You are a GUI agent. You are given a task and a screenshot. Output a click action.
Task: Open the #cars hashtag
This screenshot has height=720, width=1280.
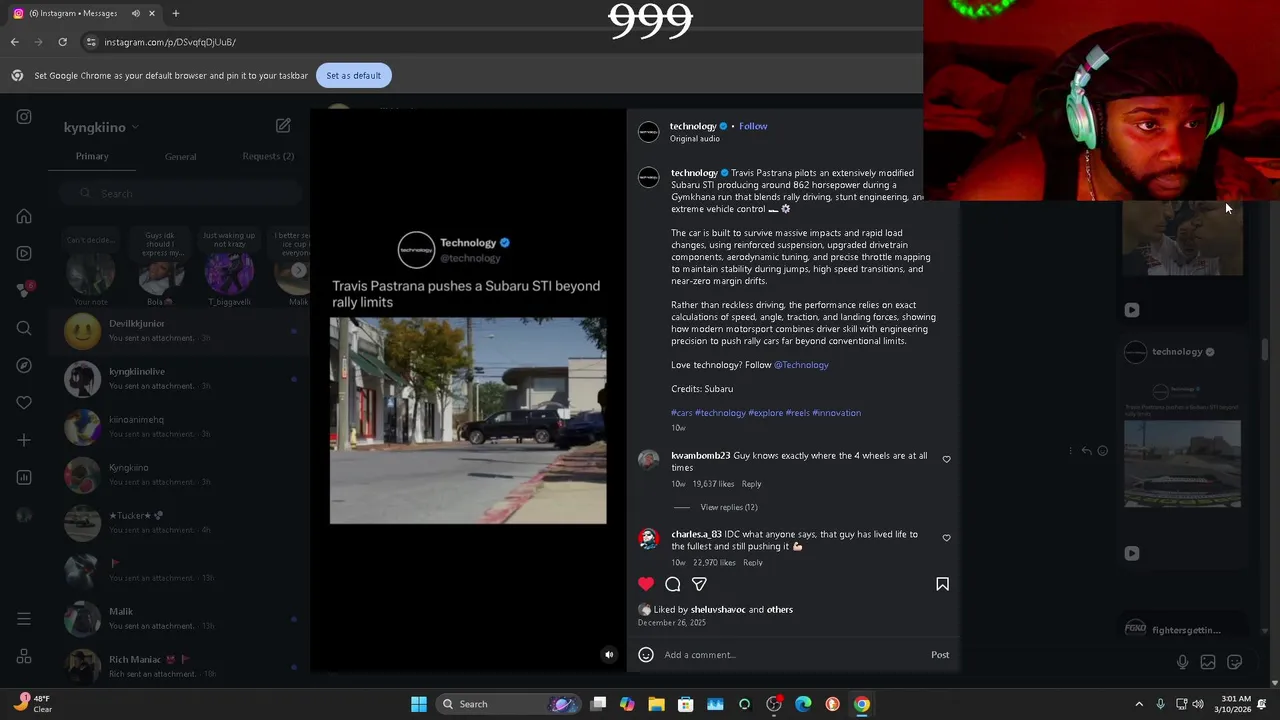682,413
